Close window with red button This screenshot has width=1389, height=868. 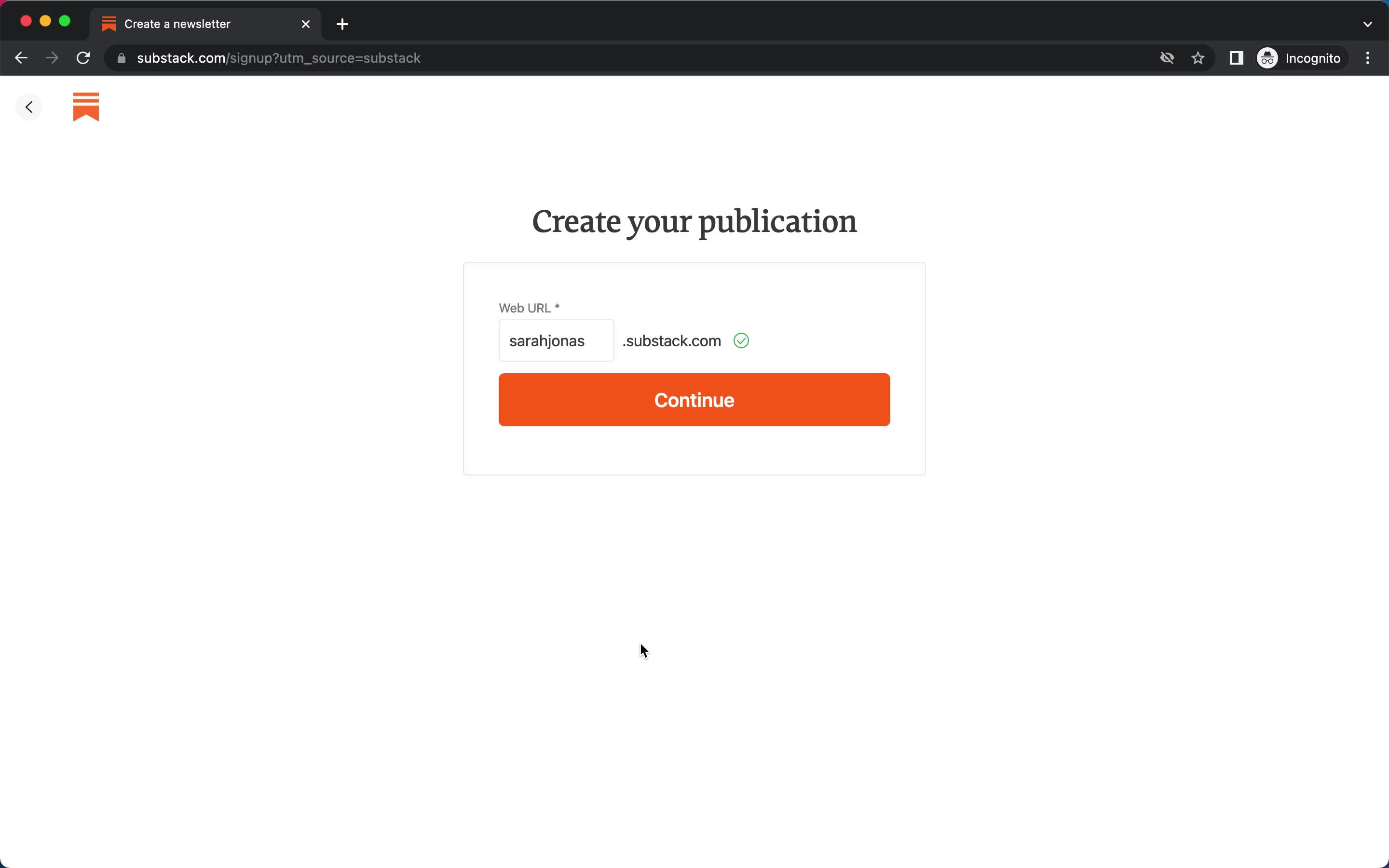tap(26, 21)
